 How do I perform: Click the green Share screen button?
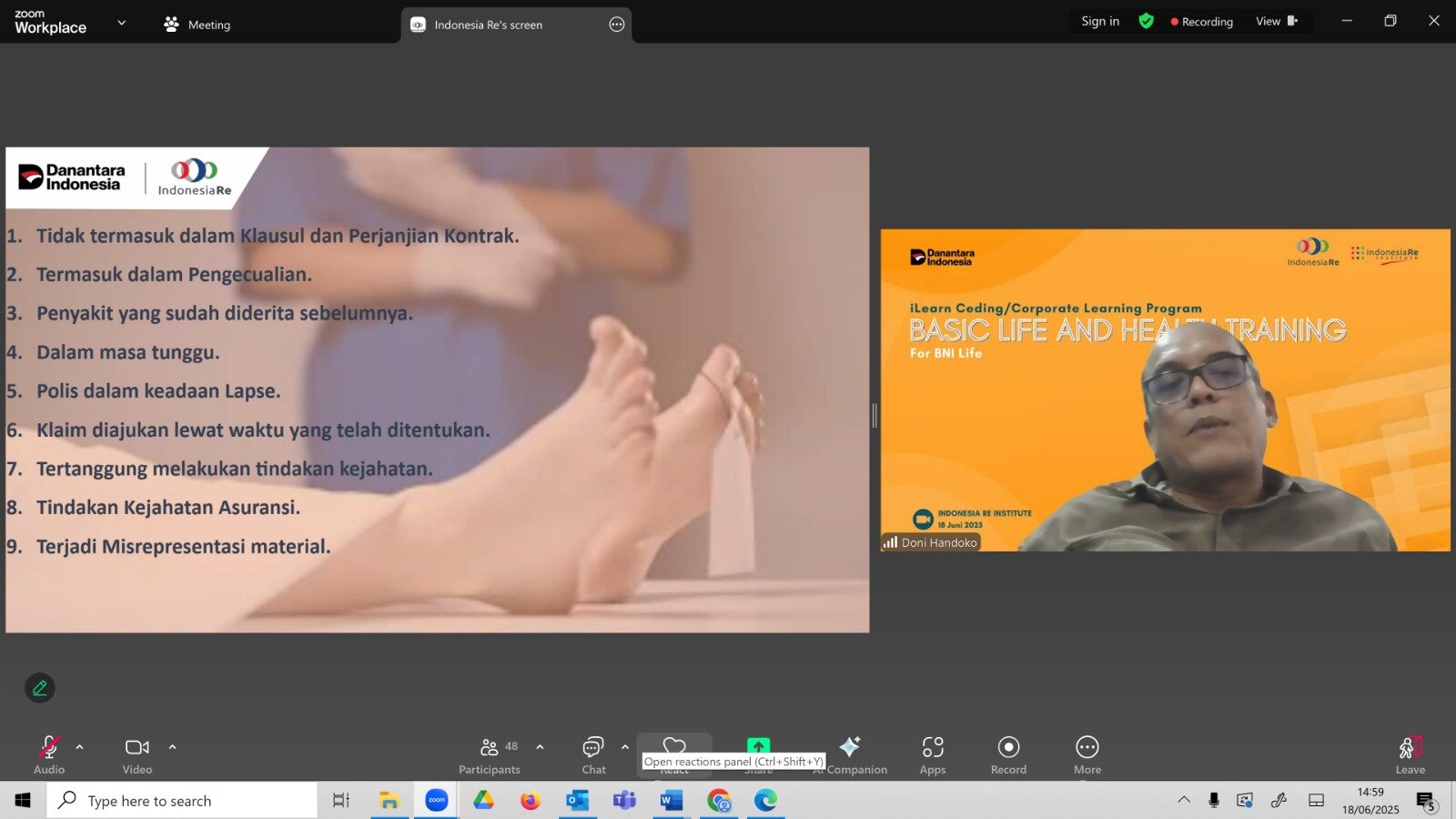pyautogui.click(x=758, y=745)
